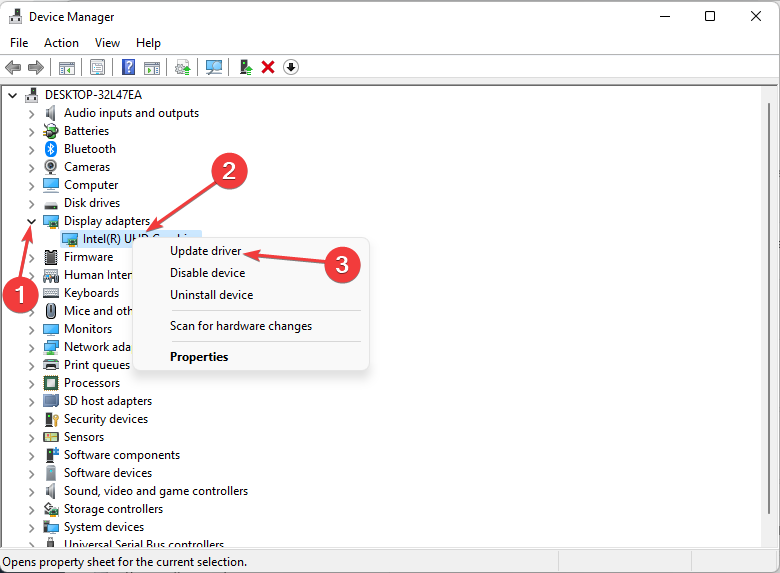Viewport: 780px width, 573px height.
Task: Select the Software components item
Action: click(x=122, y=455)
